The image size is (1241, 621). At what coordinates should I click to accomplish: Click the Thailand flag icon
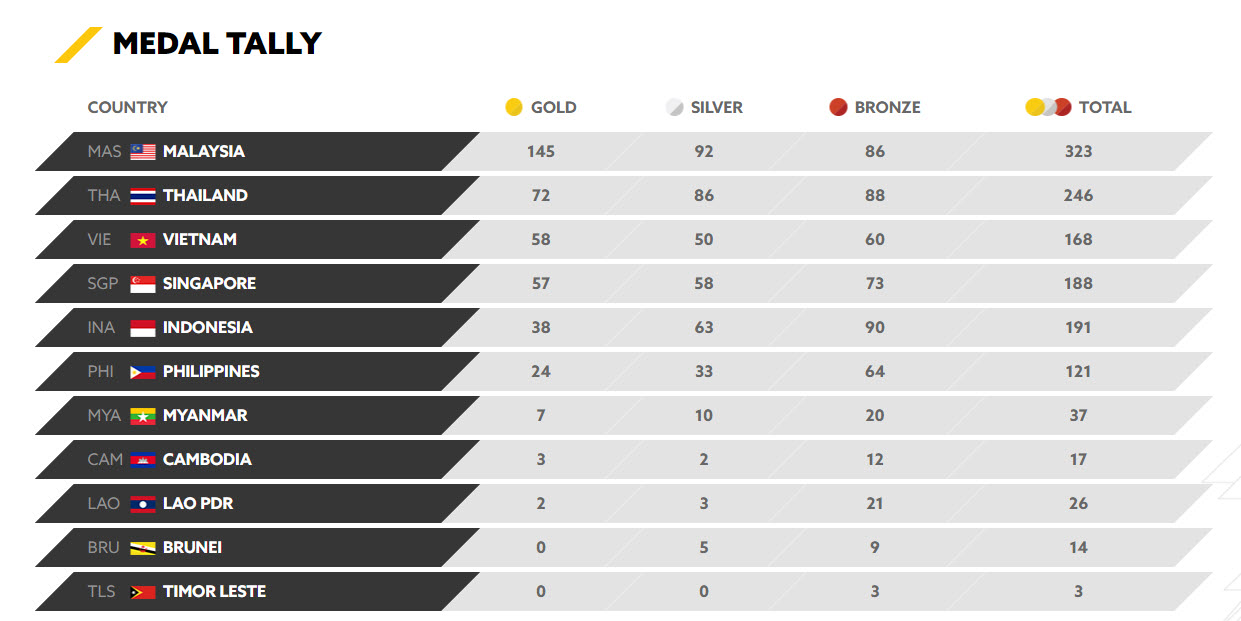[x=143, y=196]
